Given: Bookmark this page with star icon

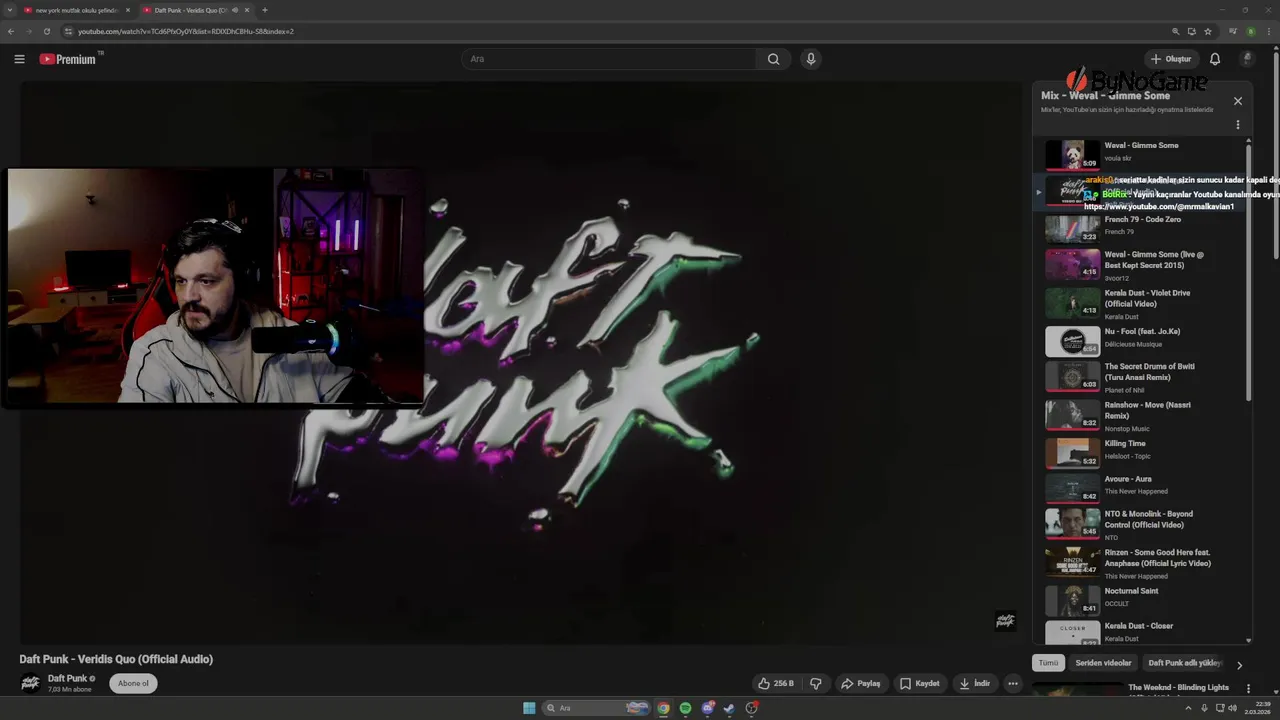Looking at the screenshot, I should pyautogui.click(x=1208, y=31).
